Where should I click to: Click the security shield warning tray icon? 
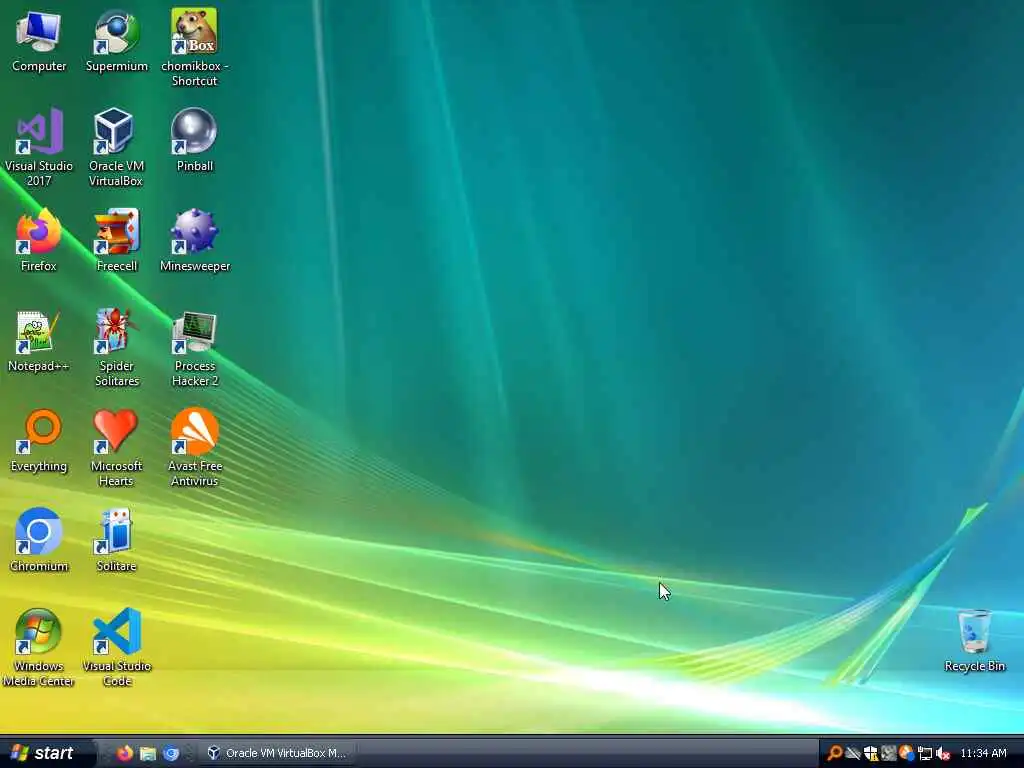tap(871, 753)
